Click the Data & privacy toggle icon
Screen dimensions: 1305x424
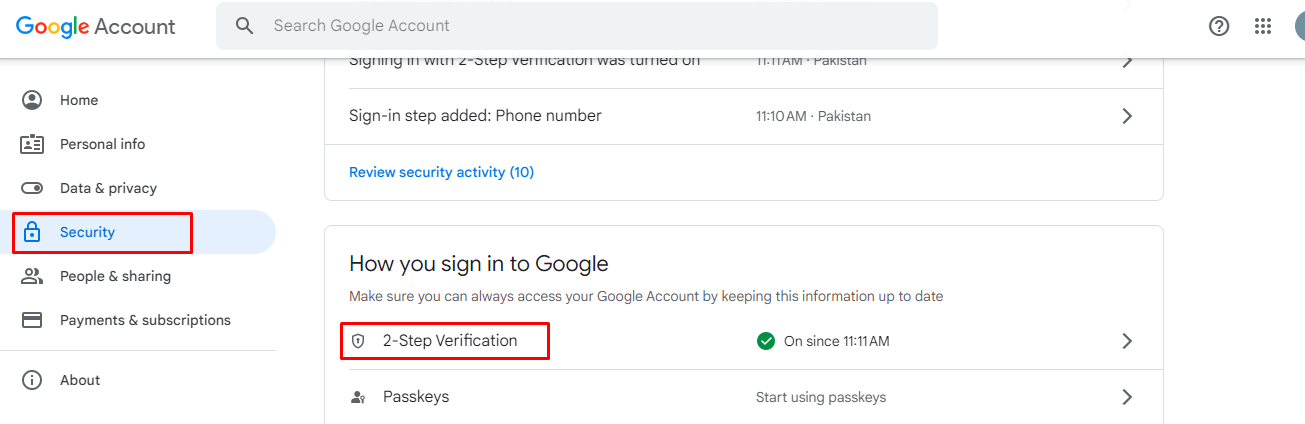(32, 188)
